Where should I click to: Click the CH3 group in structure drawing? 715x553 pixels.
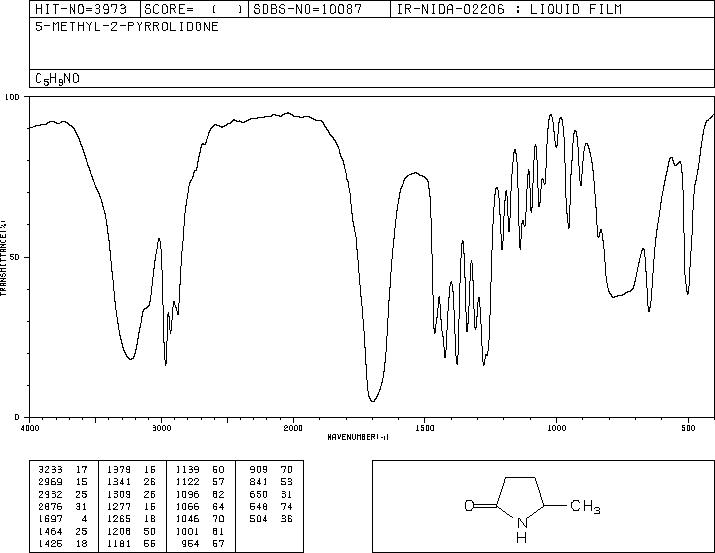pyautogui.click(x=585, y=506)
